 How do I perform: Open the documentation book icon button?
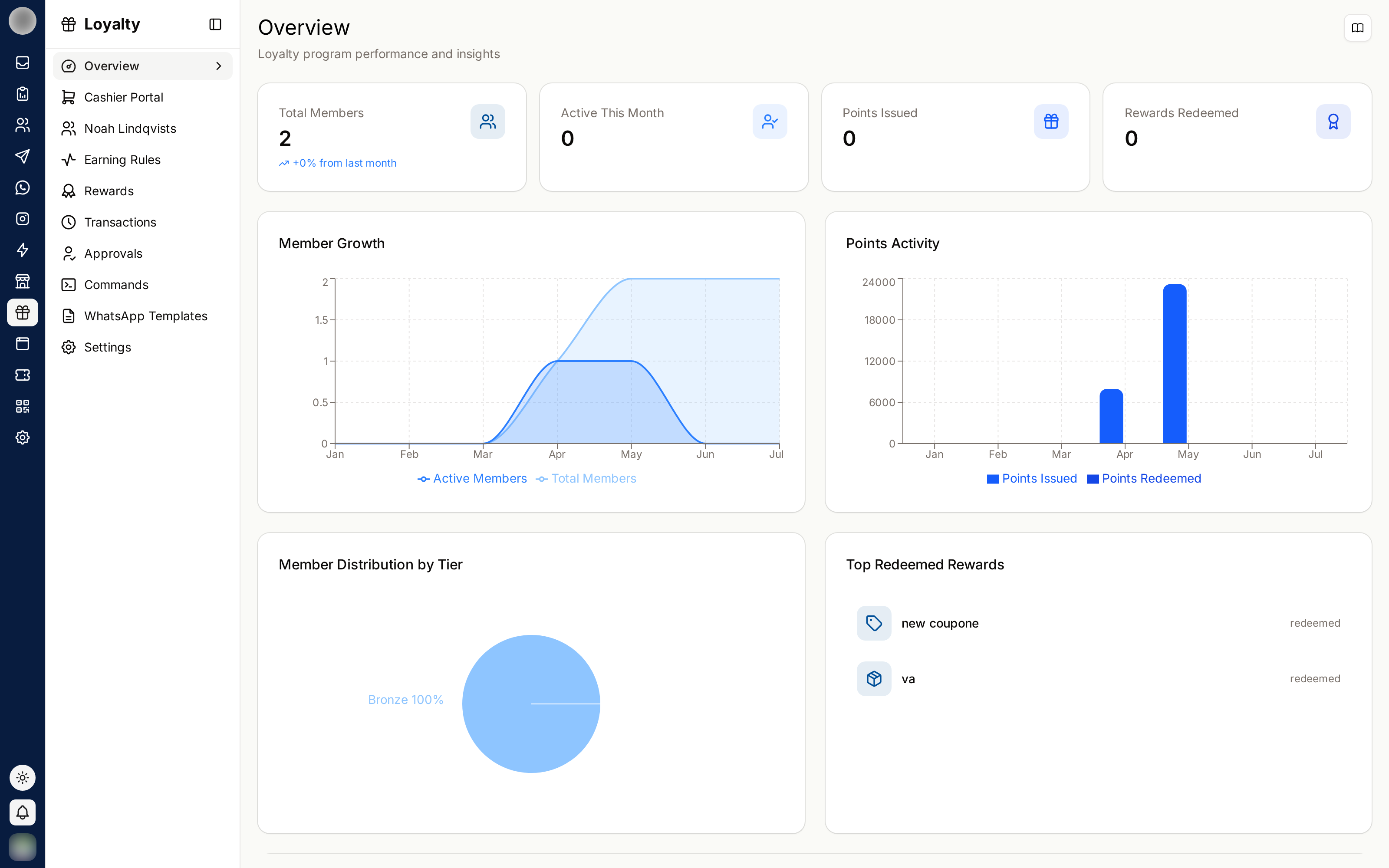click(x=1357, y=27)
